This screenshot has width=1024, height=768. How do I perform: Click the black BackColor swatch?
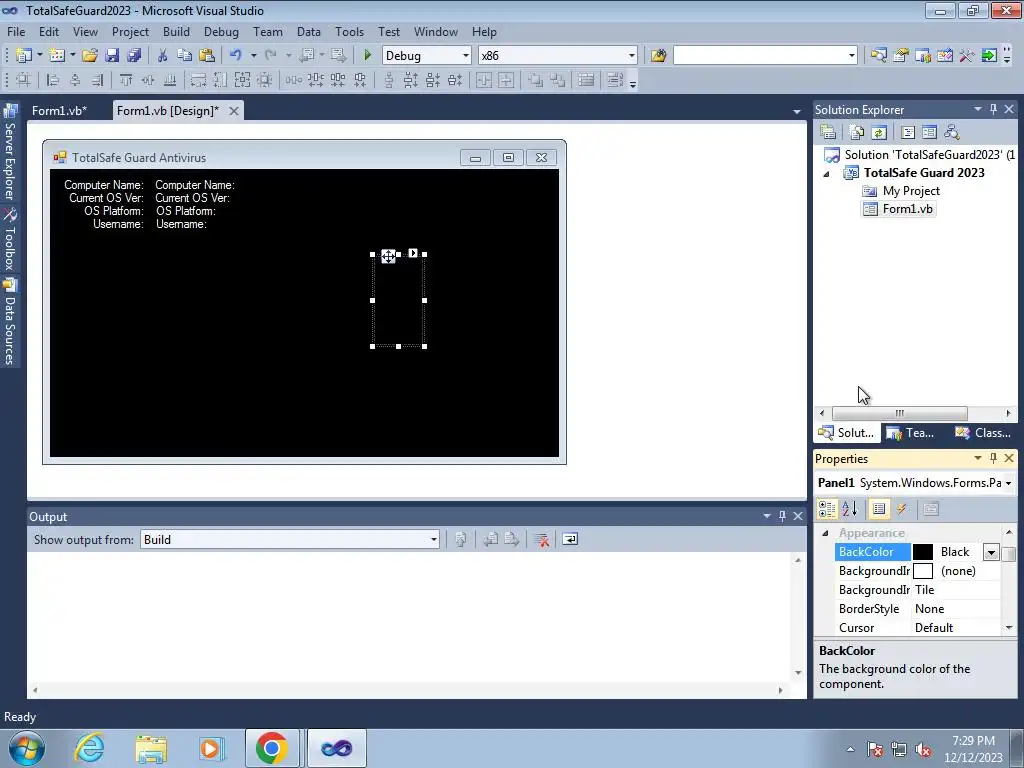923,552
